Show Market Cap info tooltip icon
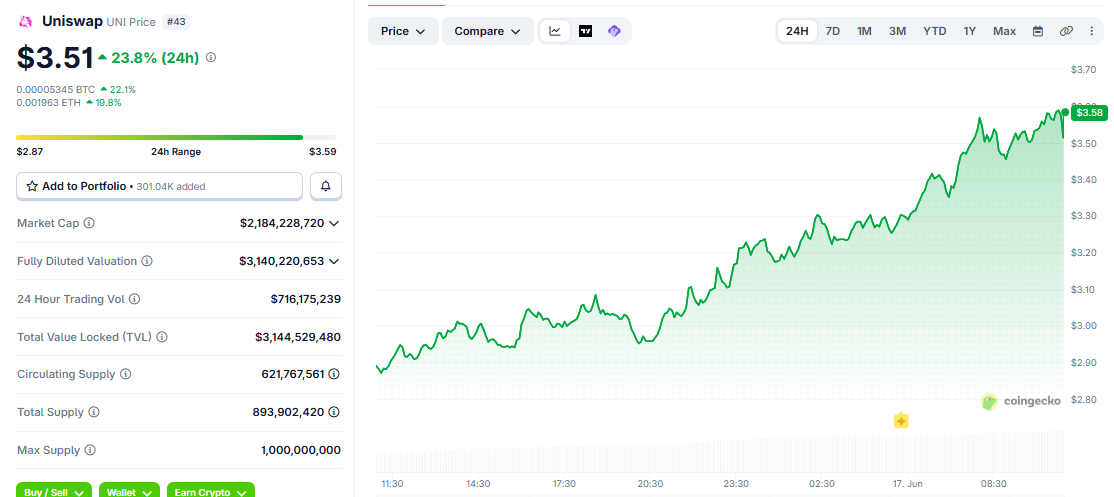This screenshot has height=497, width=1114. pos(89,223)
